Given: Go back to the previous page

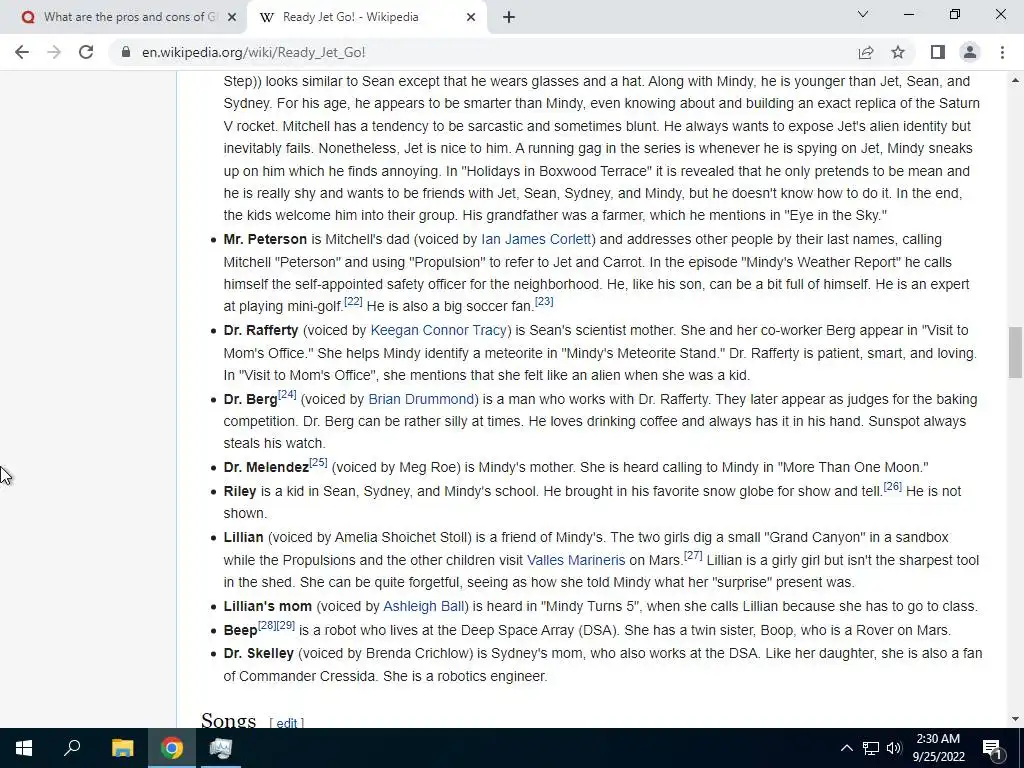Looking at the screenshot, I should click(22, 52).
